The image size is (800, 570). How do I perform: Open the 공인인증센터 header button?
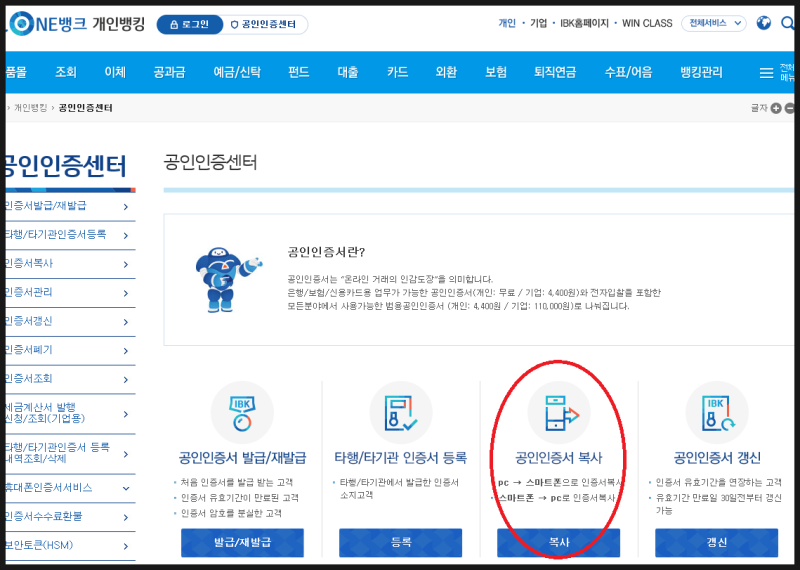264,24
